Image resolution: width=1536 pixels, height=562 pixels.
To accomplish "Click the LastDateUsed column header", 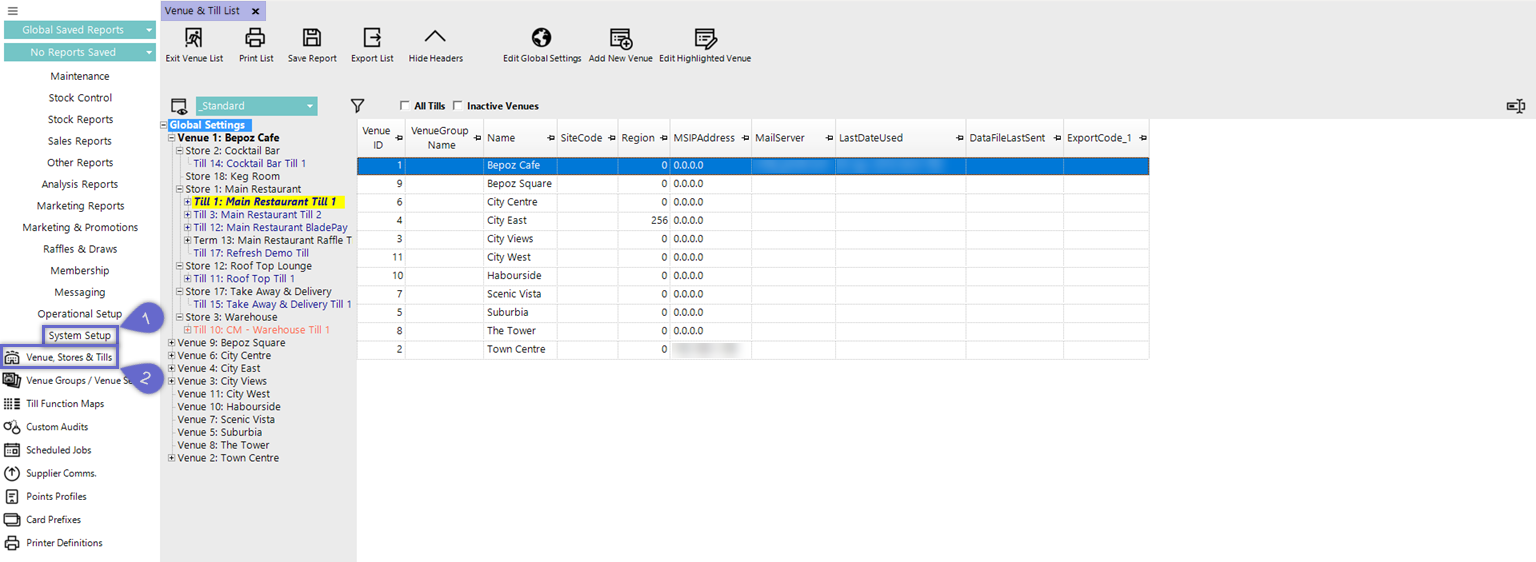I will coord(901,138).
